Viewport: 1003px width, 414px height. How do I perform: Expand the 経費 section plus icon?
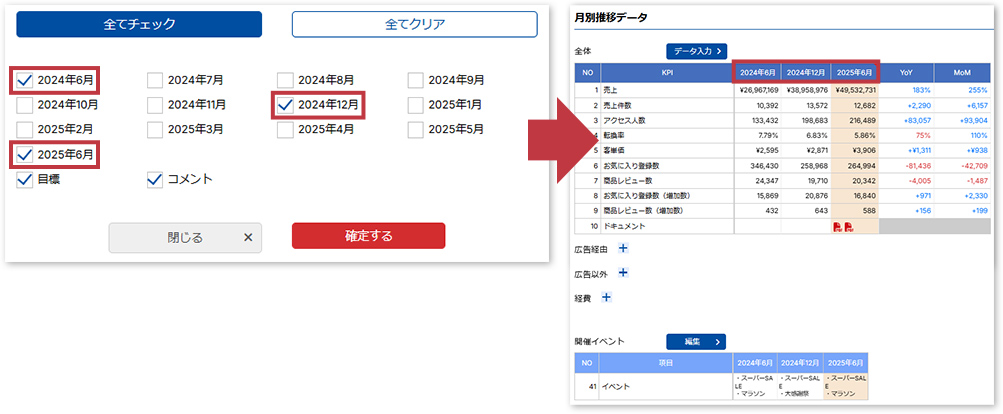607,296
